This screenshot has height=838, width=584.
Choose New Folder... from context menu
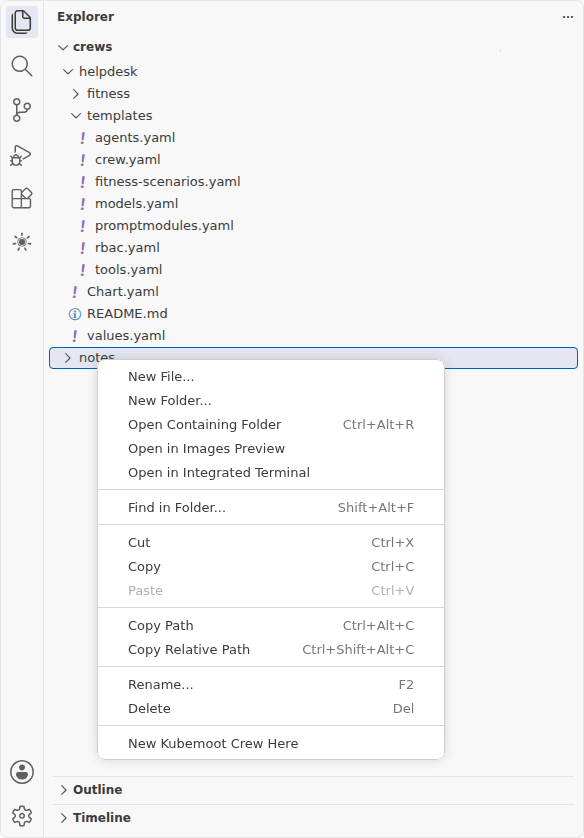pyautogui.click(x=271, y=401)
